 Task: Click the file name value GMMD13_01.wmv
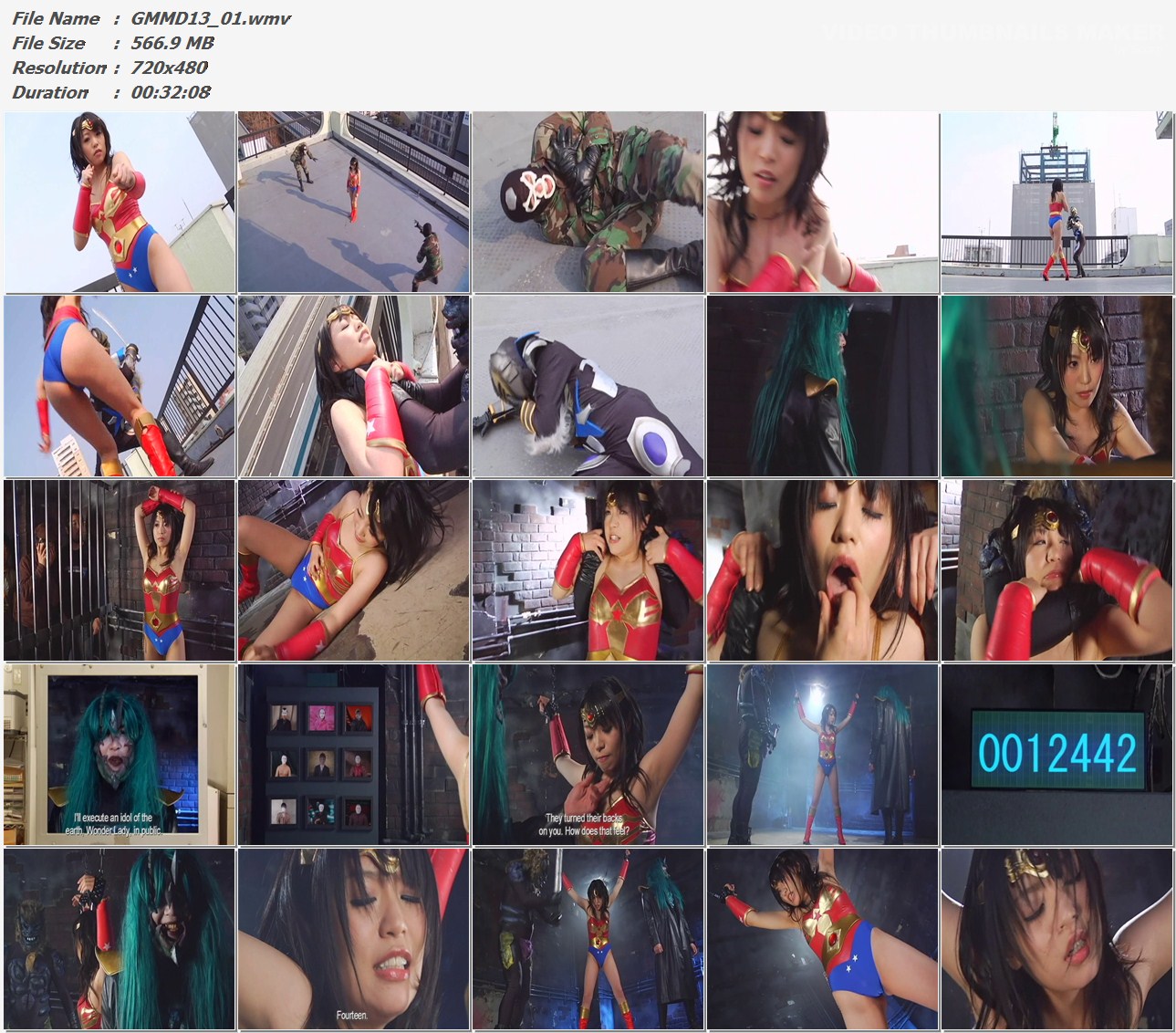[211, 18]
